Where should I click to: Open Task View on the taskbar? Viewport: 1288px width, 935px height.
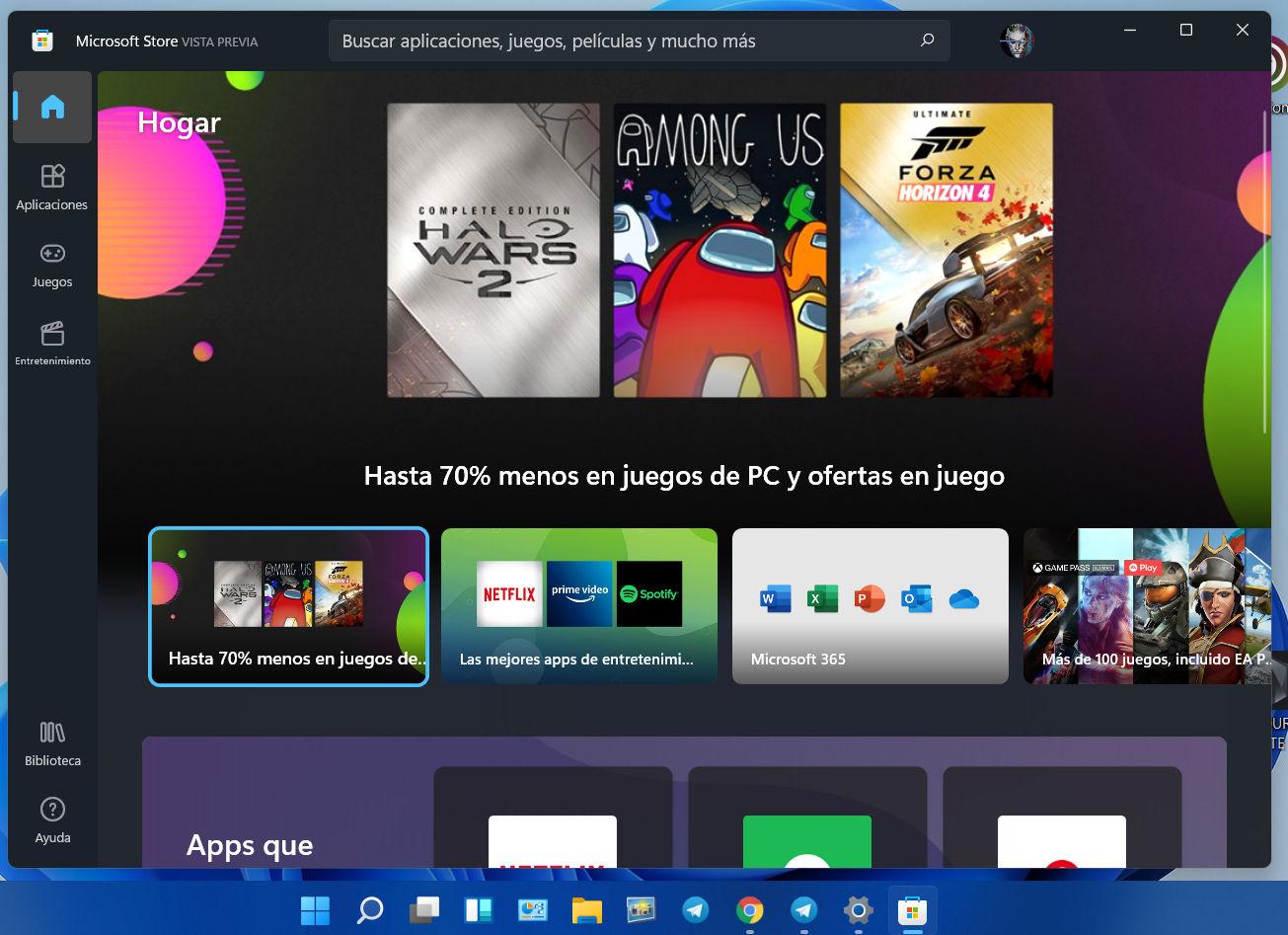click(424, 909)
